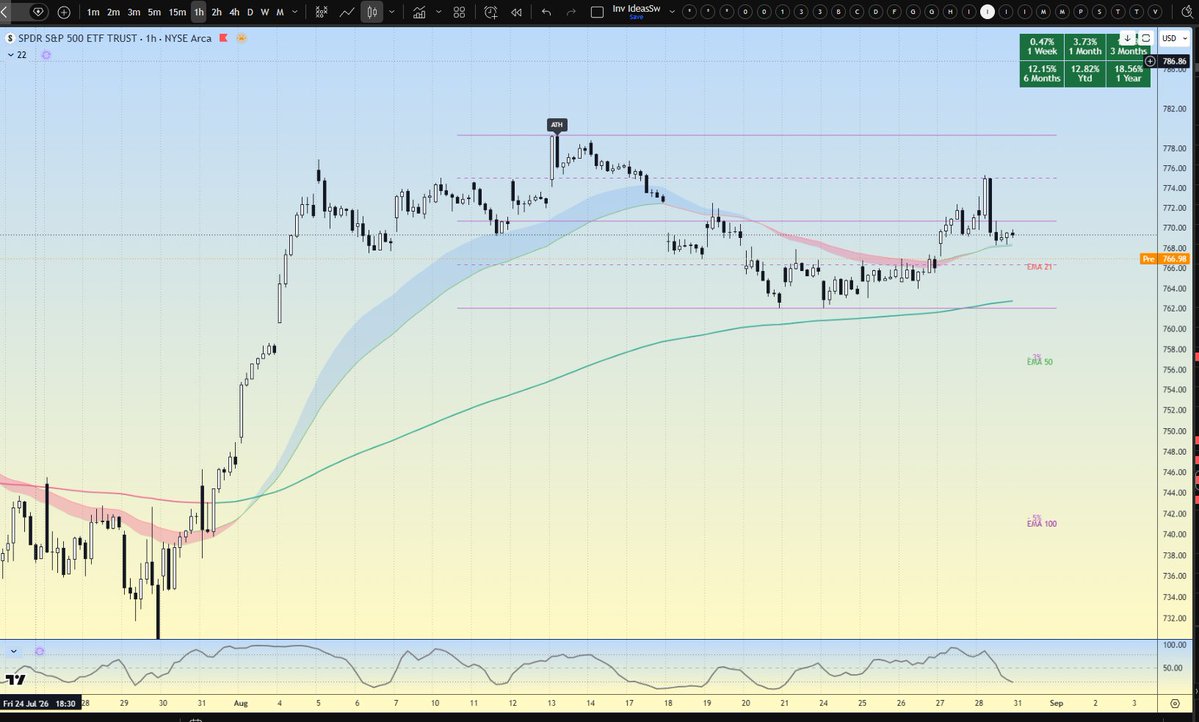
Task: Click the 18.56% 1 Year performance cell
Action: [x=1129, y=73]
